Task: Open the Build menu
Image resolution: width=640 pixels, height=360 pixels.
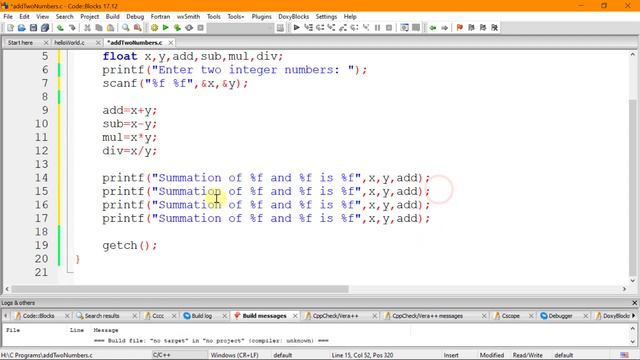Action: pyautogui.click(x=113, y=17)
